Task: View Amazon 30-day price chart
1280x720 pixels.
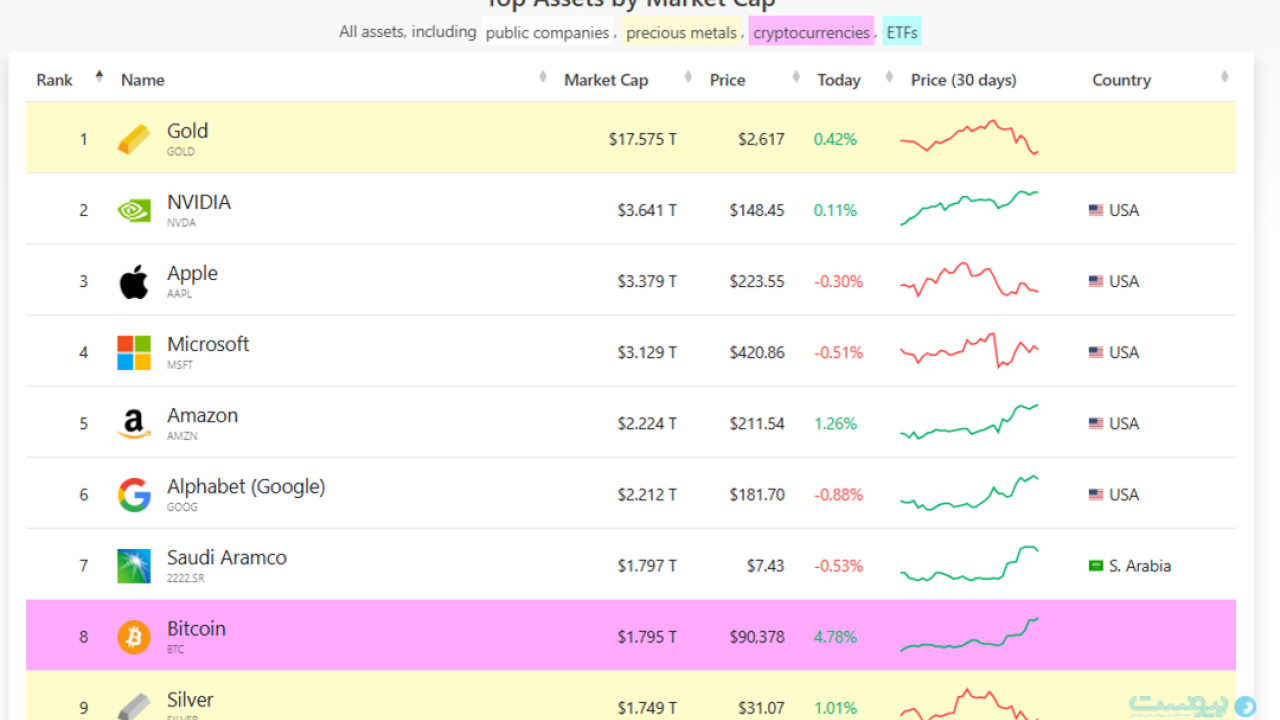Action: (969, 422)
